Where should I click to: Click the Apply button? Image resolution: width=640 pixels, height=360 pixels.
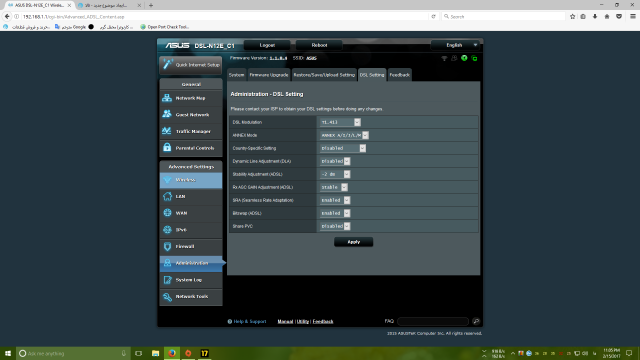[353, 242]
